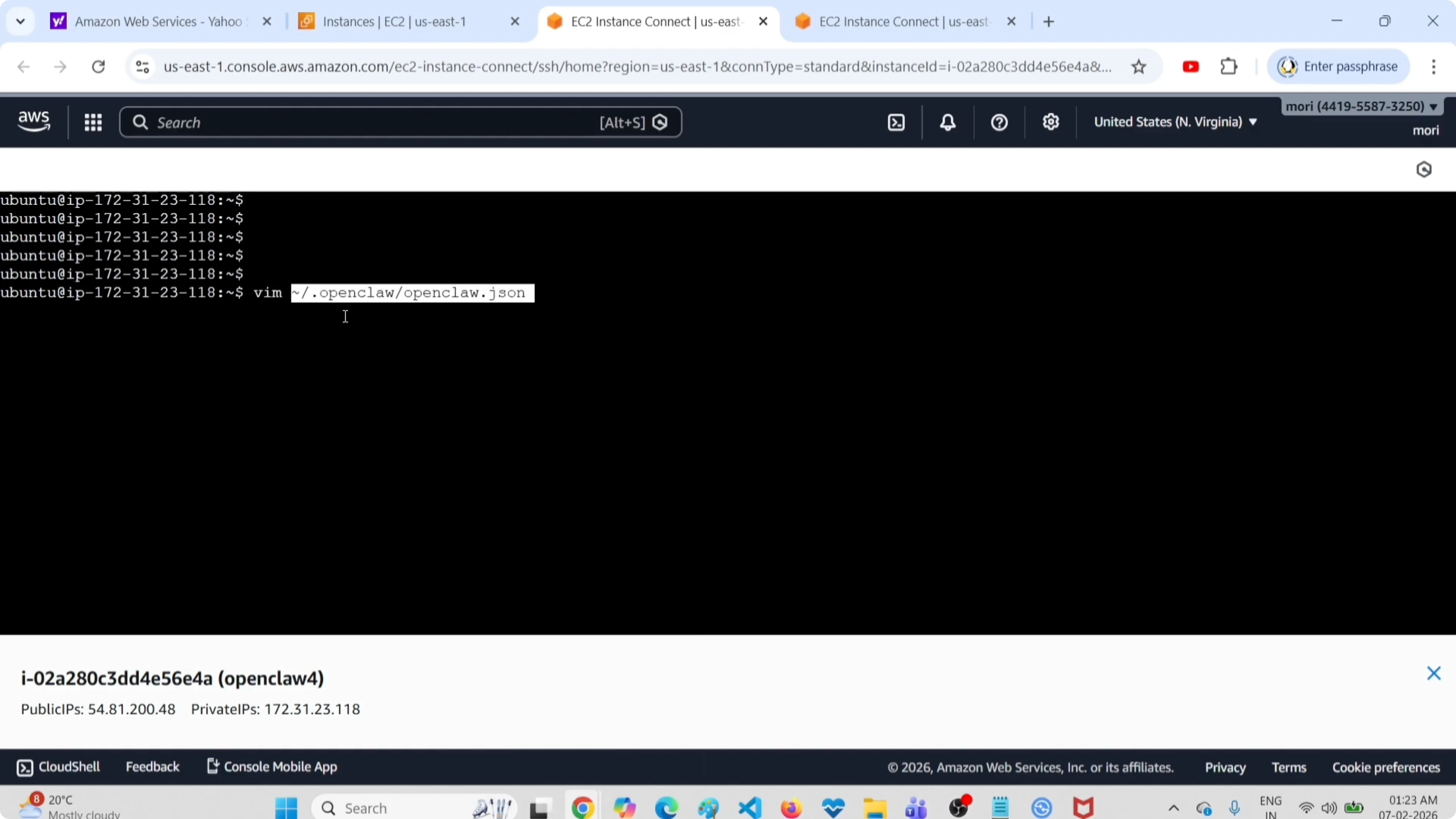1456x819 pixels.
Task: Click the YouTube extension icon in toolbar
Action: click(x=1191, y=66)
